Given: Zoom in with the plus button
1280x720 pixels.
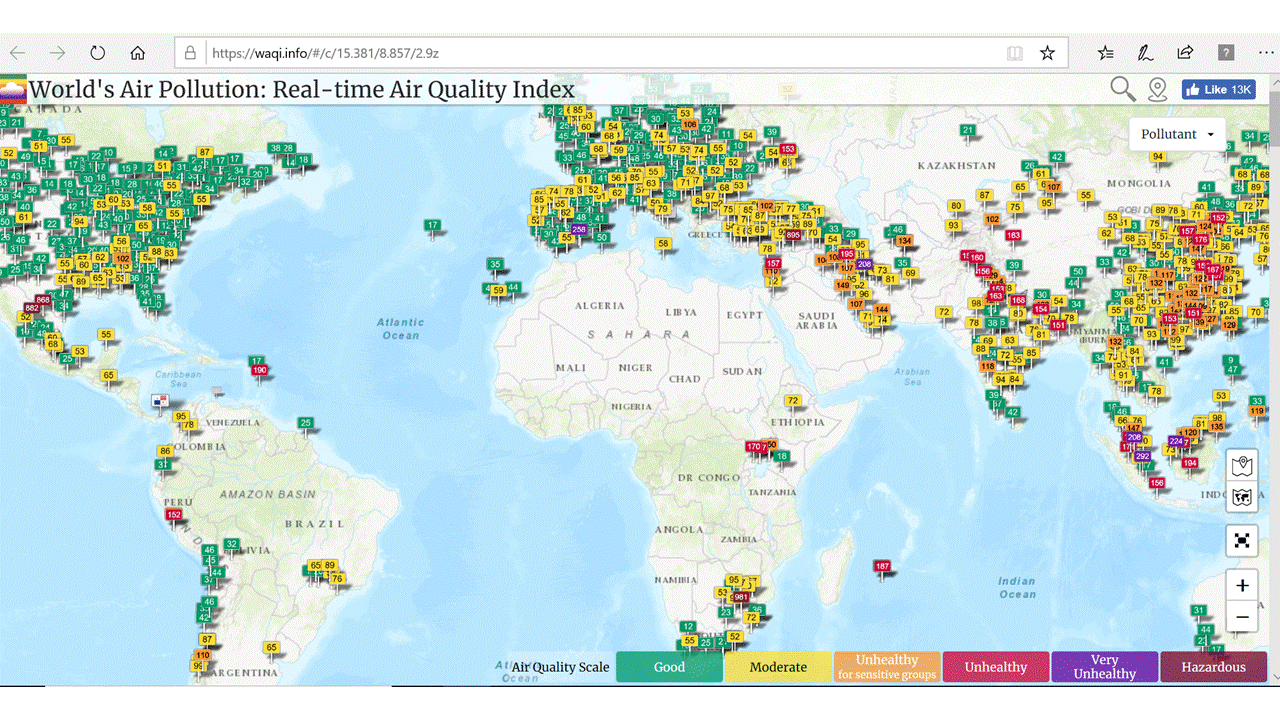Looking at the screenshot, I should click(1242, 586).
